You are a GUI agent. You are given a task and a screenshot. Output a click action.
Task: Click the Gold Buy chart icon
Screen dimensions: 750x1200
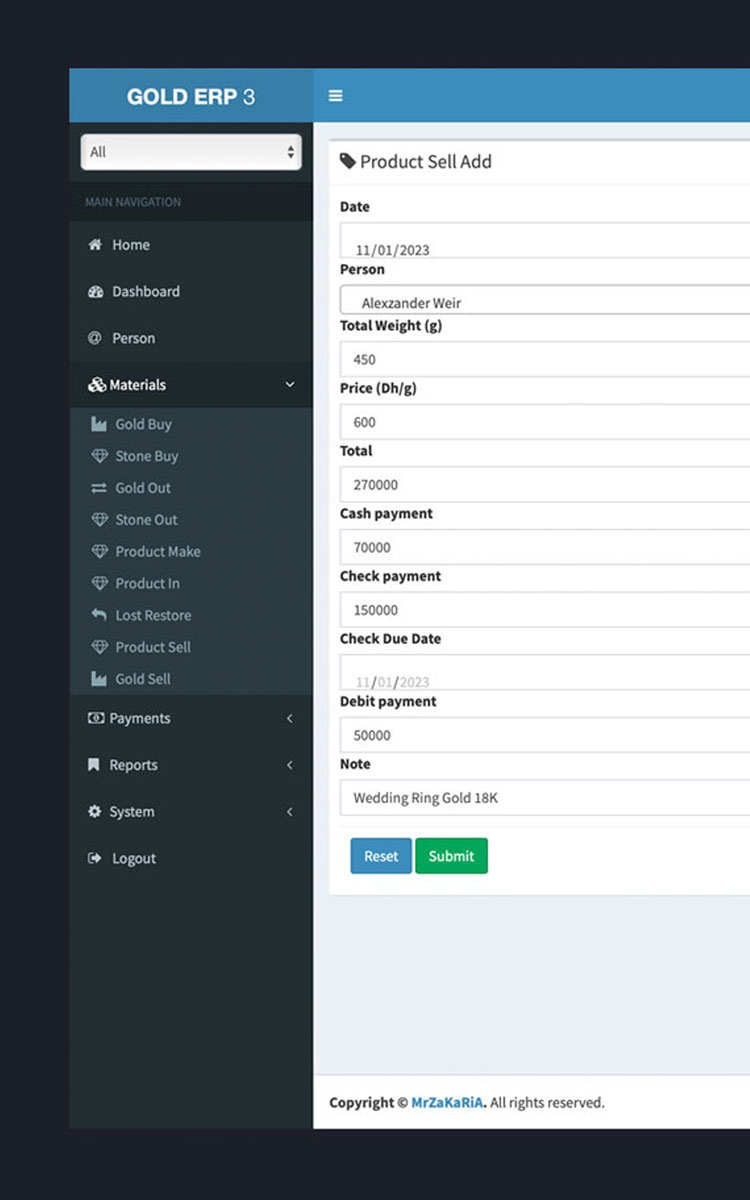(x=99, y=424)
